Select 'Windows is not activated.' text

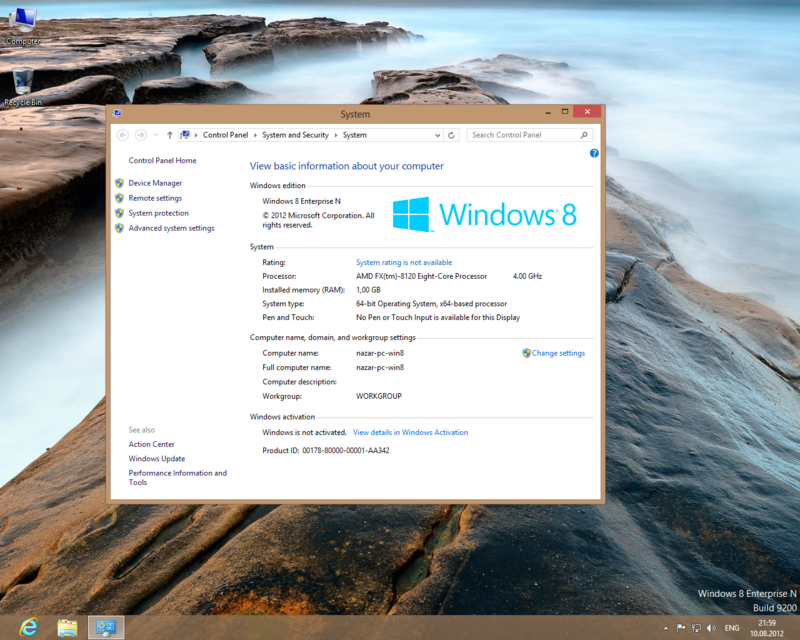click(304, 432)
